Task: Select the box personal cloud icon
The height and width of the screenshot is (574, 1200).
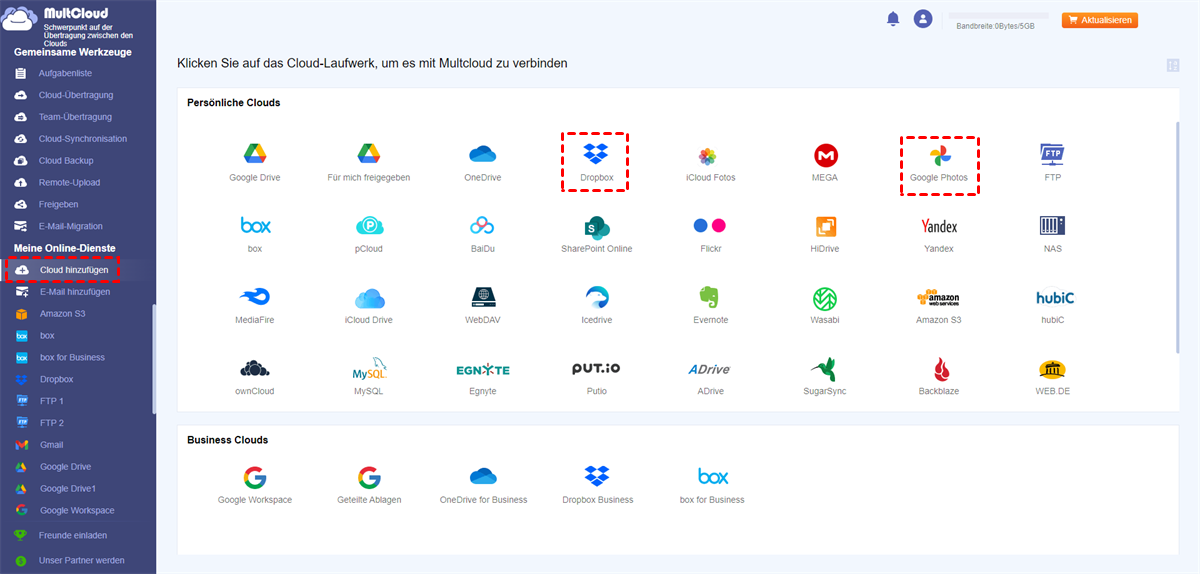Action: [255, 226]
